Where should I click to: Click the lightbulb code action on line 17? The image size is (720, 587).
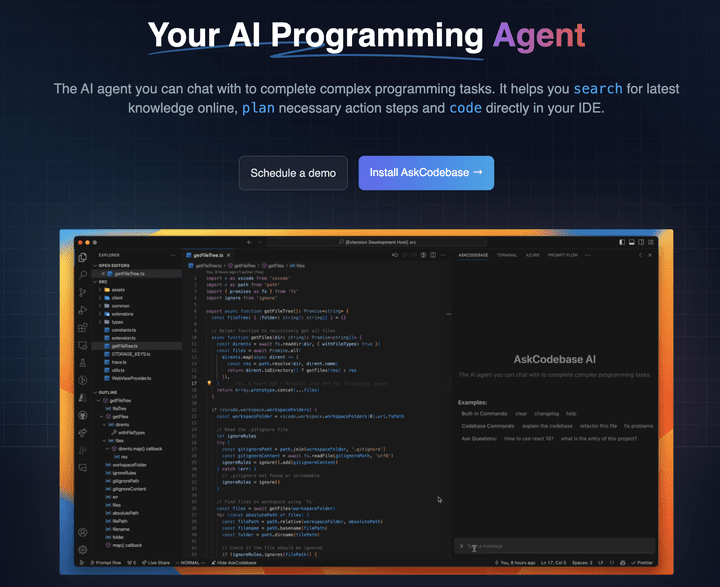[x=209, y=383]
